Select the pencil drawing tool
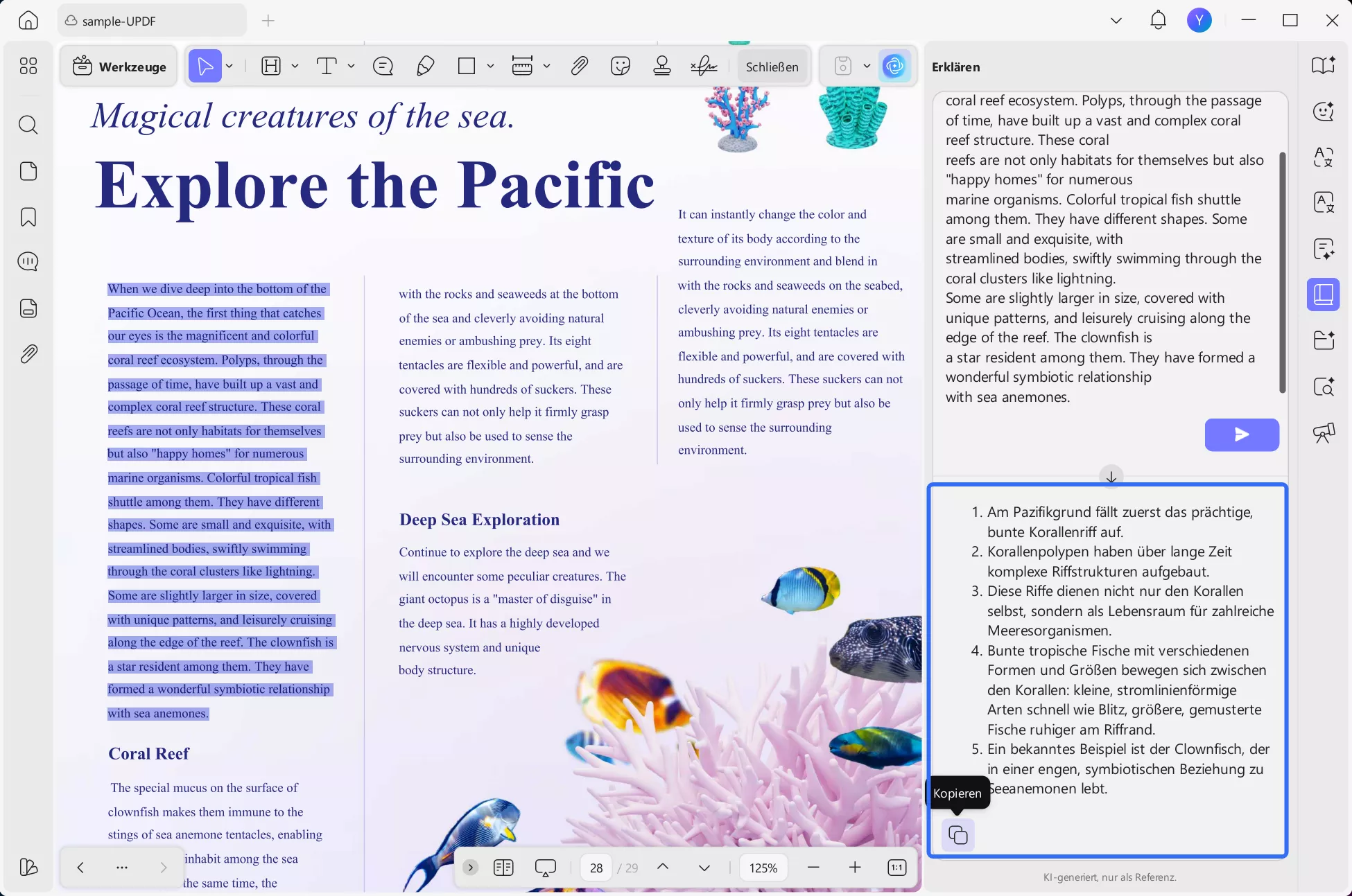Viewport: 1352px width, 896px height. point(425,67)
